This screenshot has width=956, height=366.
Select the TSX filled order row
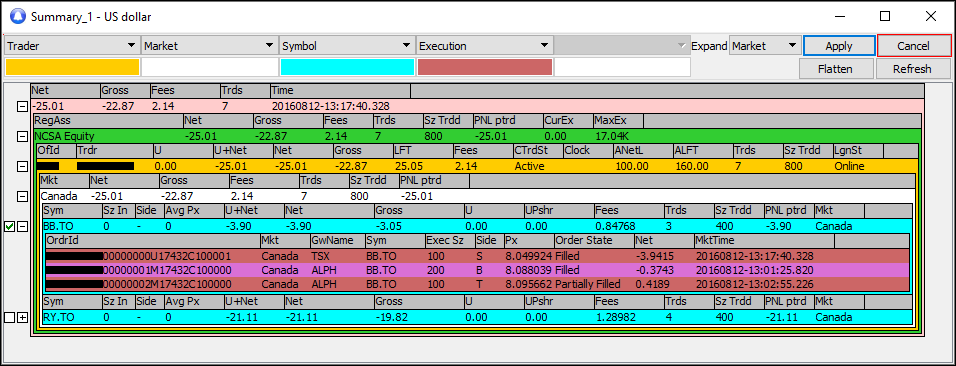click(x=477, y=256)
